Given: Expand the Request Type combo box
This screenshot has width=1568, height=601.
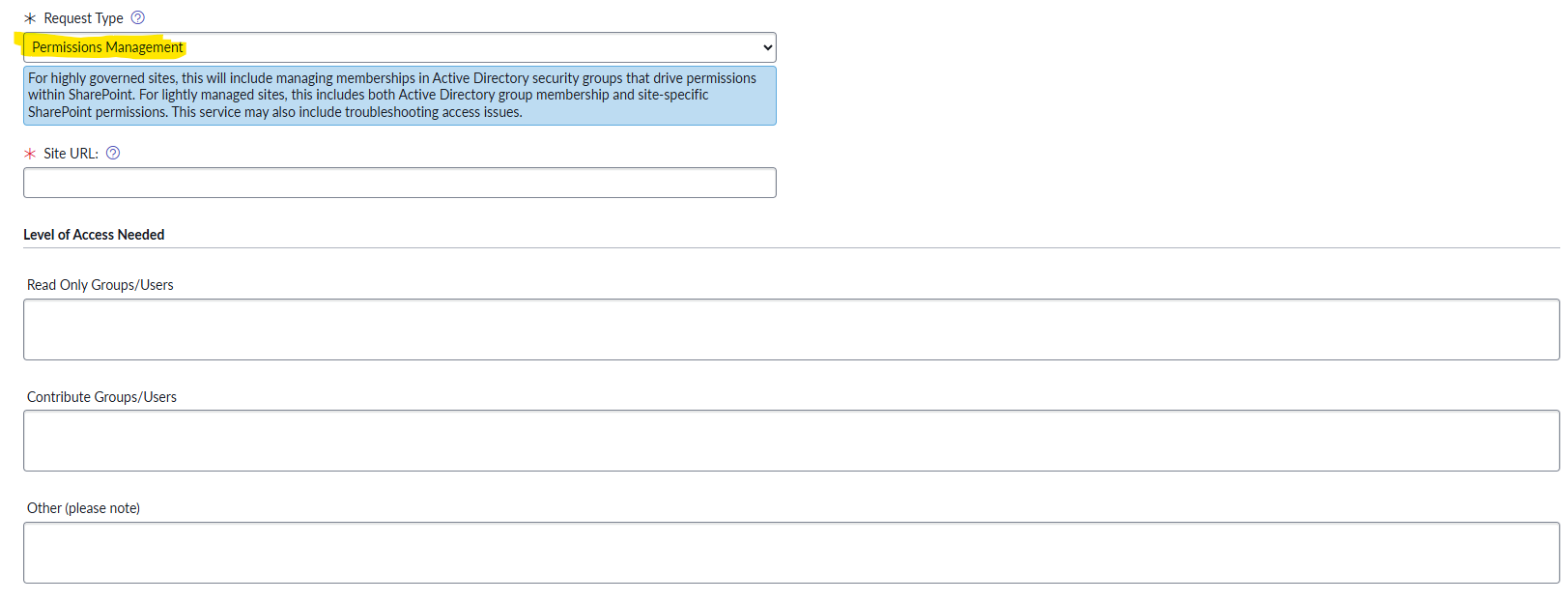Looking at the screenshot, I should coord(400,47).
